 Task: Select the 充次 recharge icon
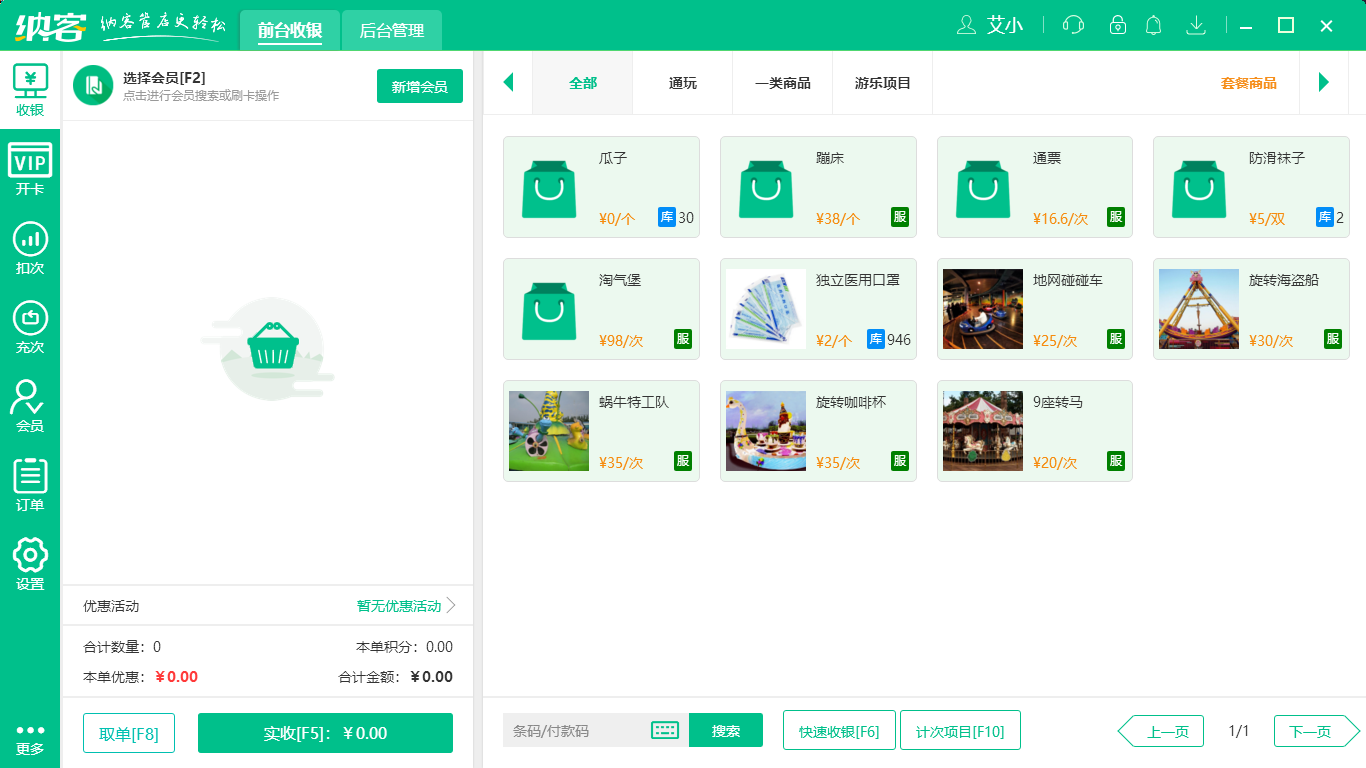29,322
